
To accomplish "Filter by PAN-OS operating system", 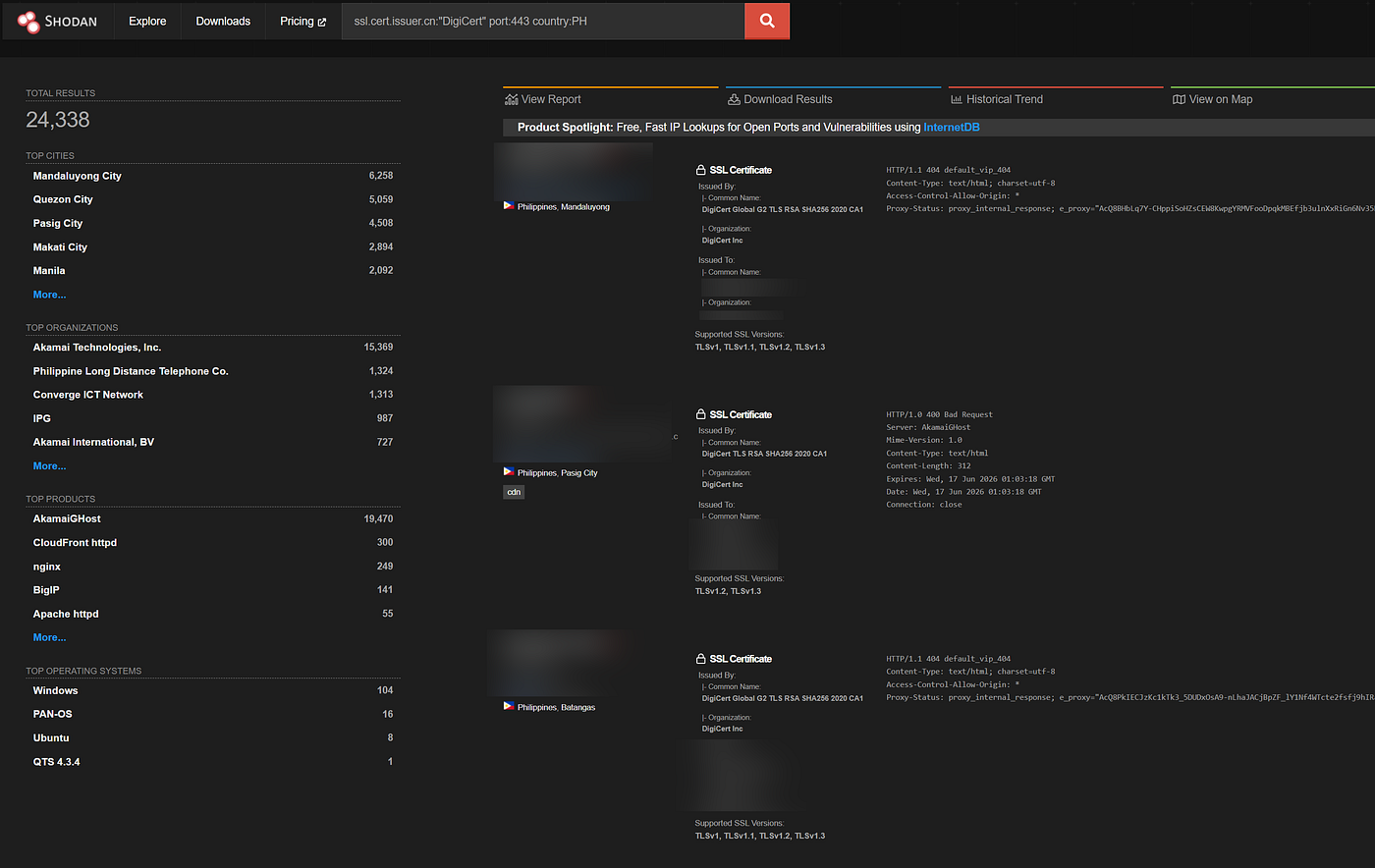I will (52, 714).
